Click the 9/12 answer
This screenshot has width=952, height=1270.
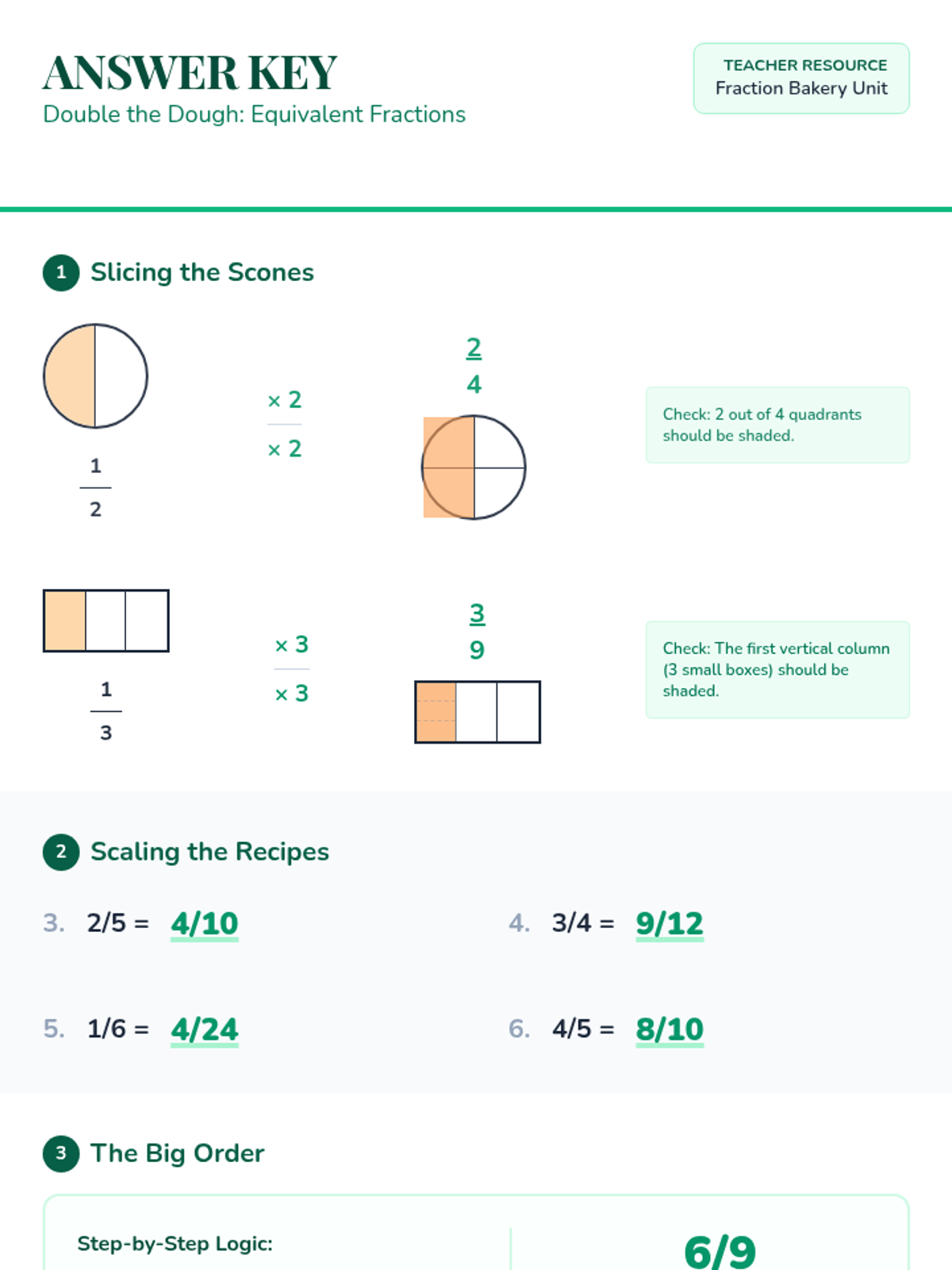670,923
